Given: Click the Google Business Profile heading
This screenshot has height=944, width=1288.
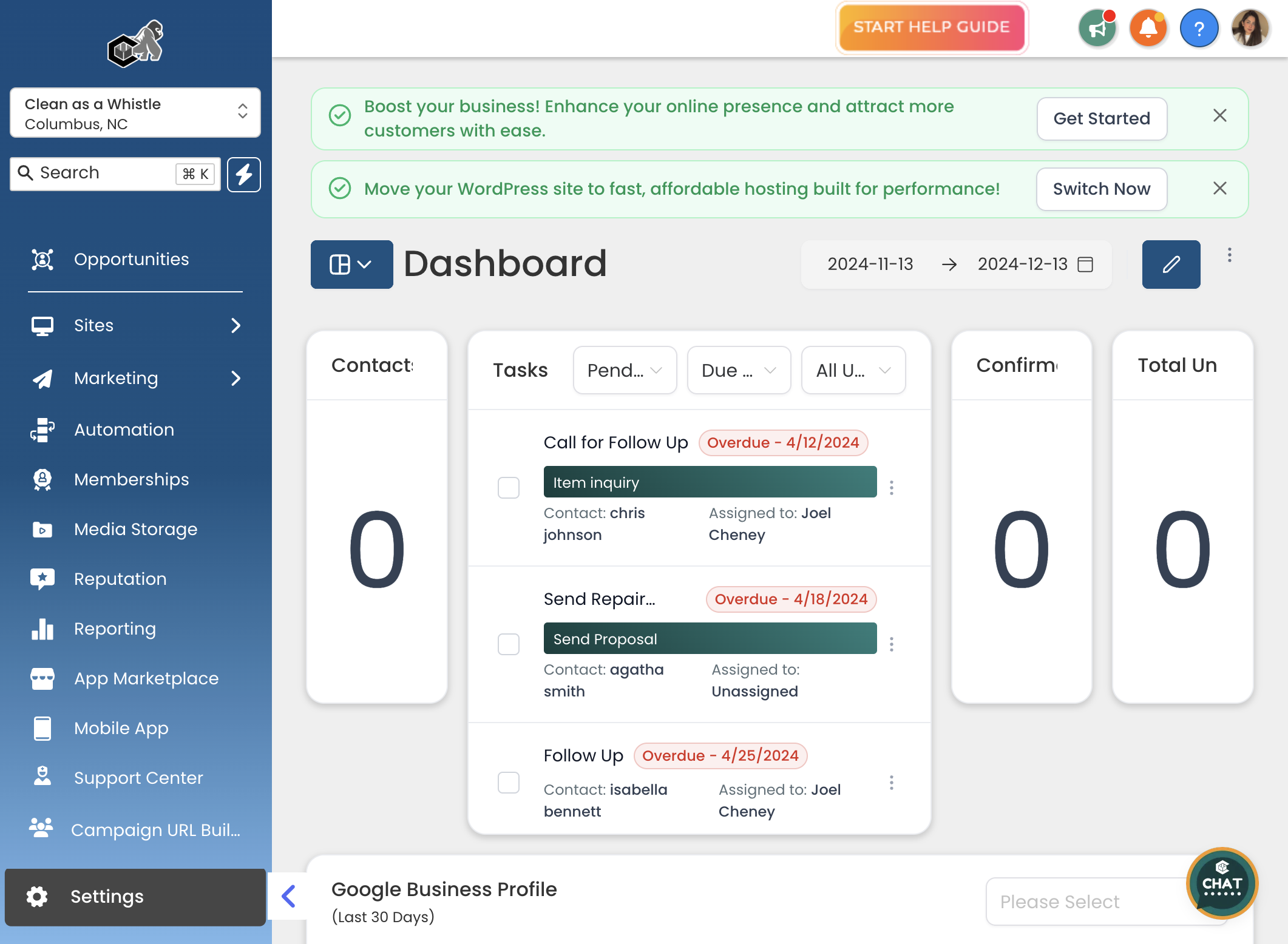Looking at the screenshot, I should click(444, 889).
